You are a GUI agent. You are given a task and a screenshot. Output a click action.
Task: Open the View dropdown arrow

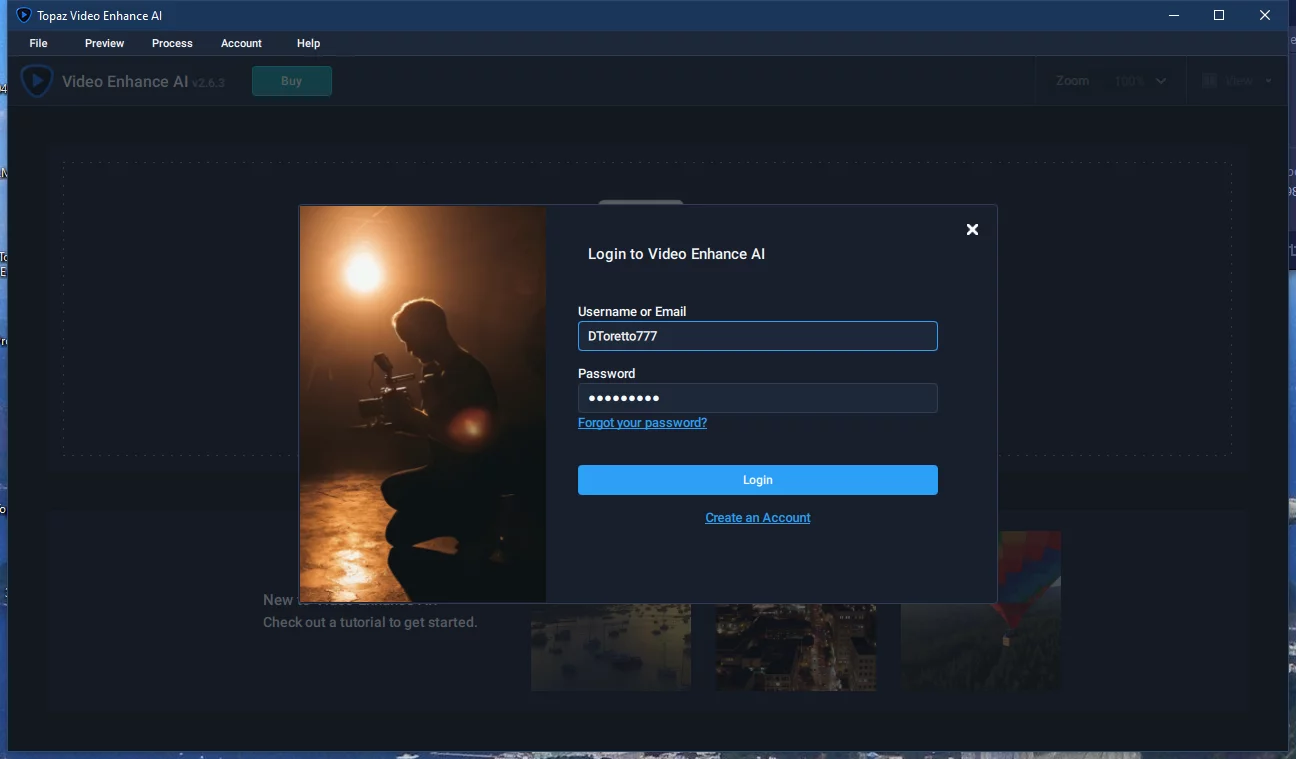click(1269, 81)
